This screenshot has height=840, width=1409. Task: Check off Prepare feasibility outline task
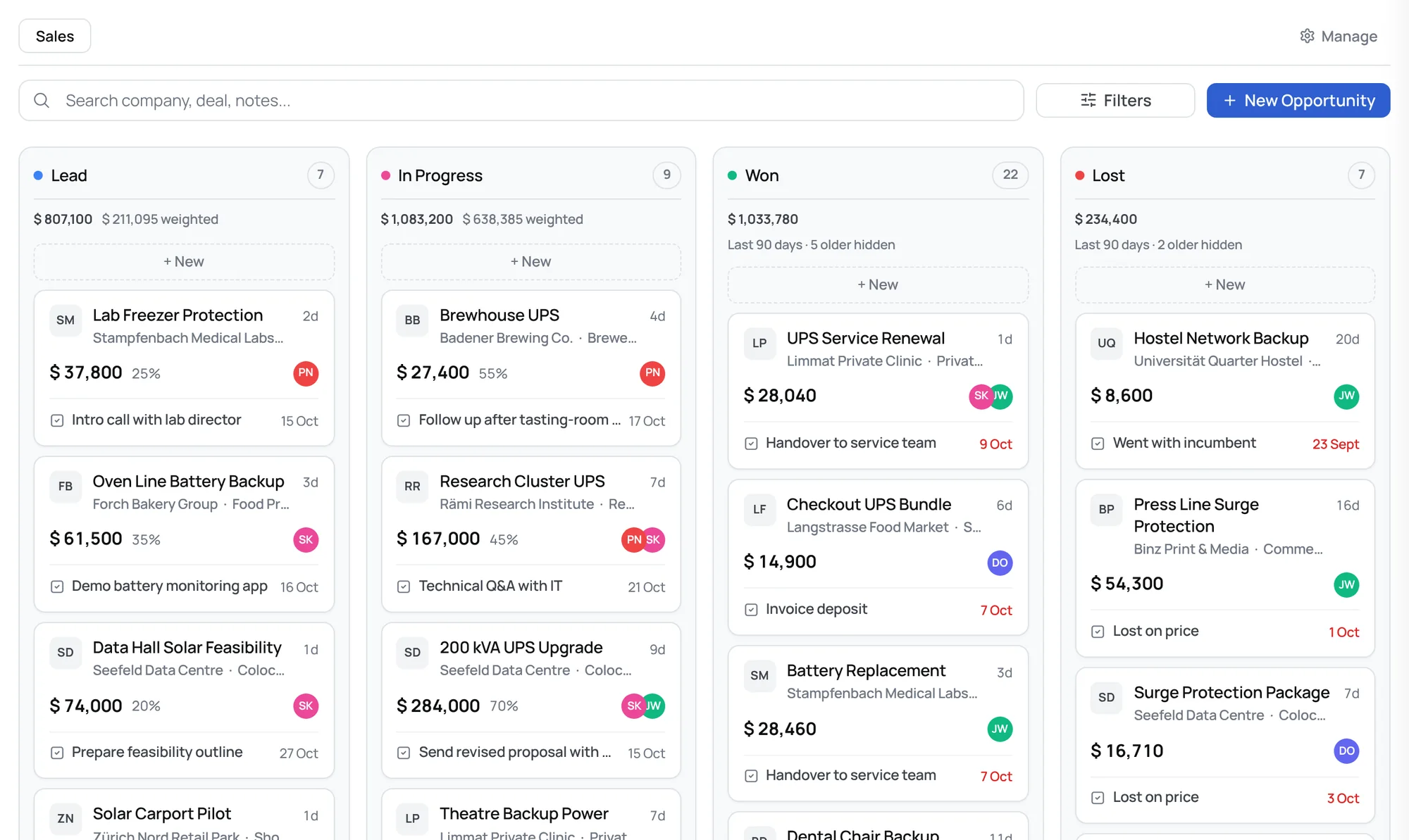tap(57, 753)
